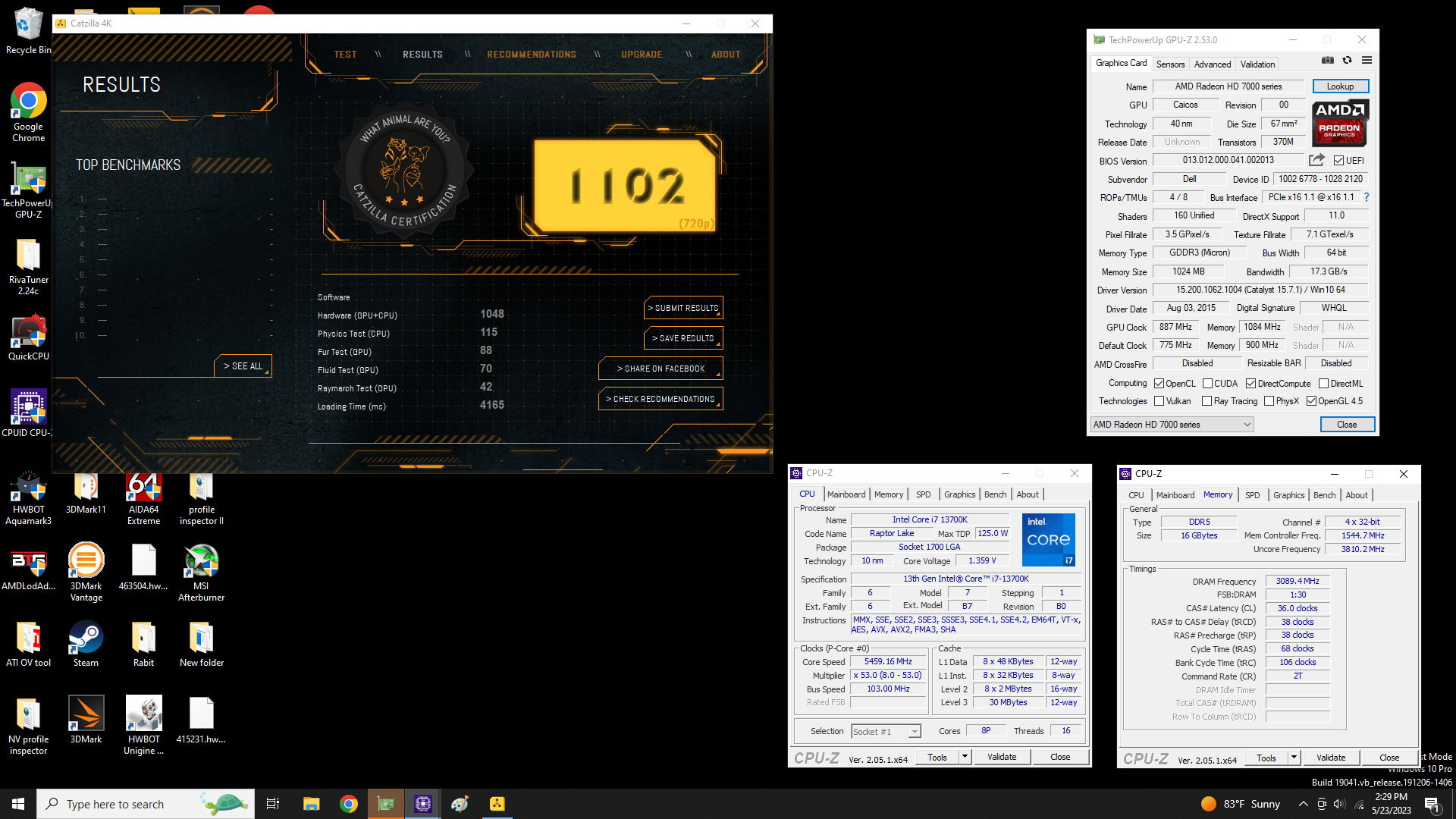Open the notification center icon

coord(1432,804)
